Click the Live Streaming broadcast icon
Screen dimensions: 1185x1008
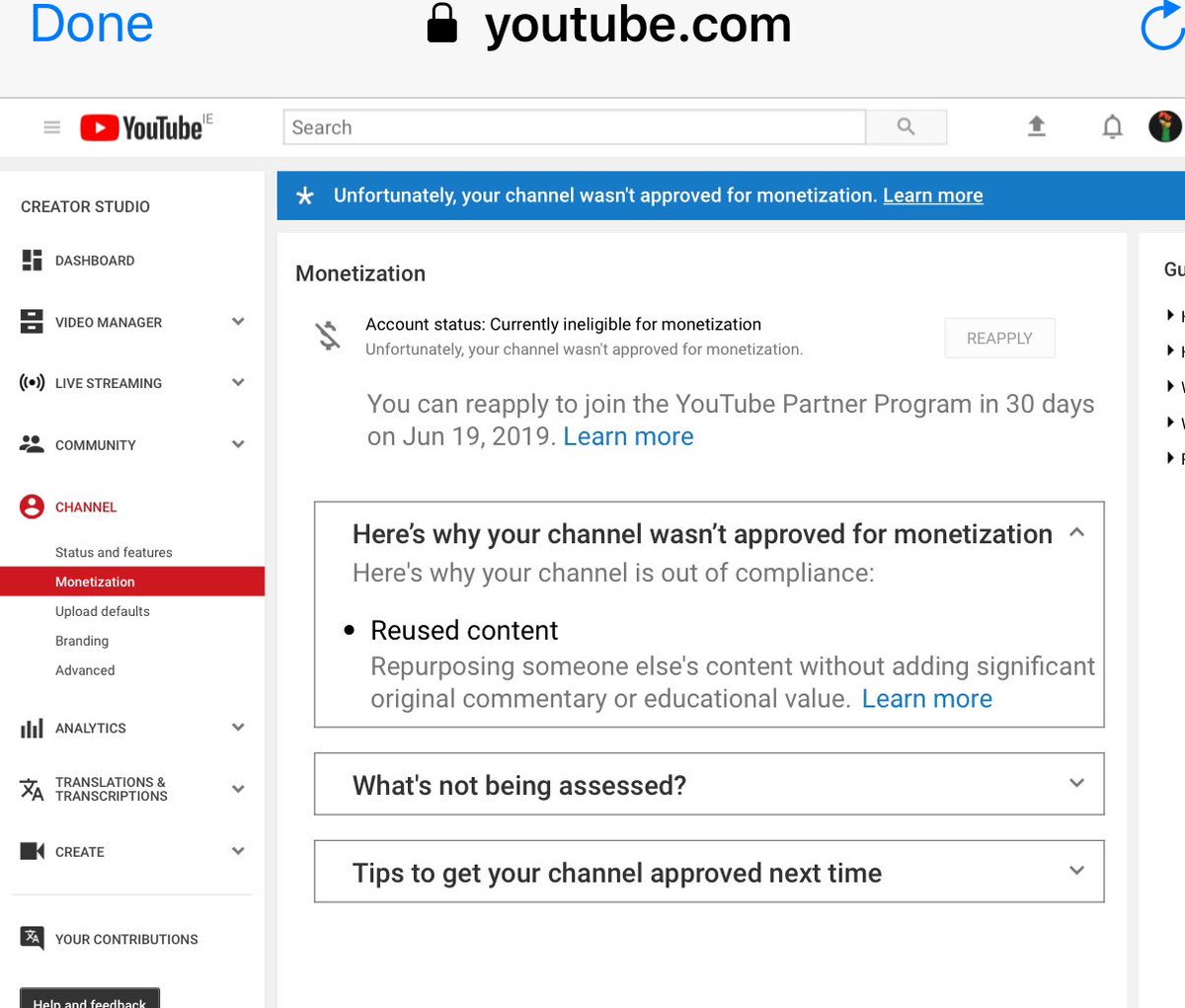tap(32, 383)
